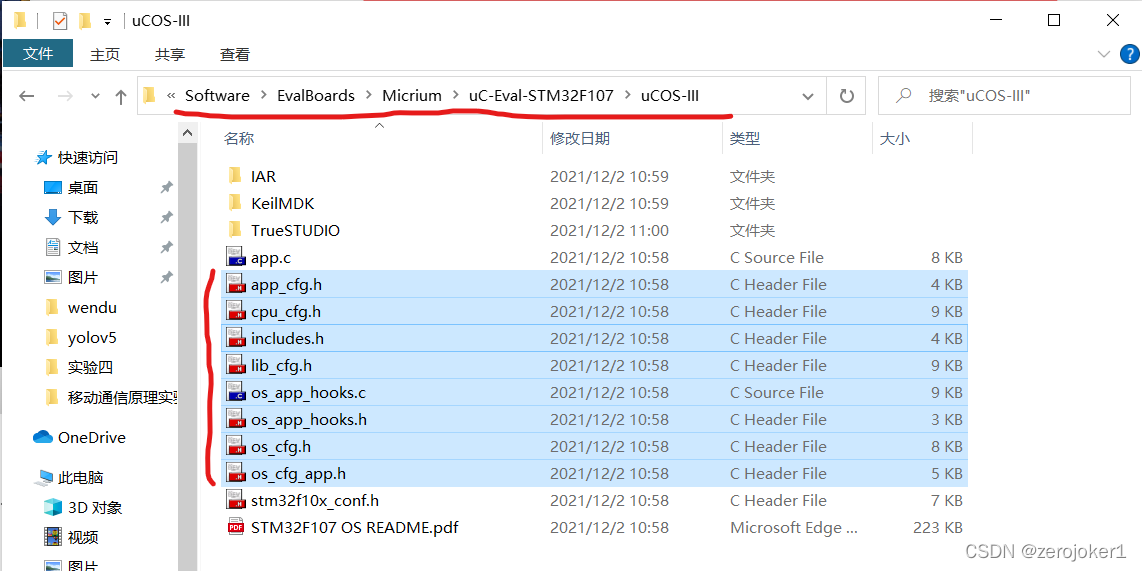Open the yolov5 folder in the sidebar
Screen dimensions: 1142x571
click(80, 337)
